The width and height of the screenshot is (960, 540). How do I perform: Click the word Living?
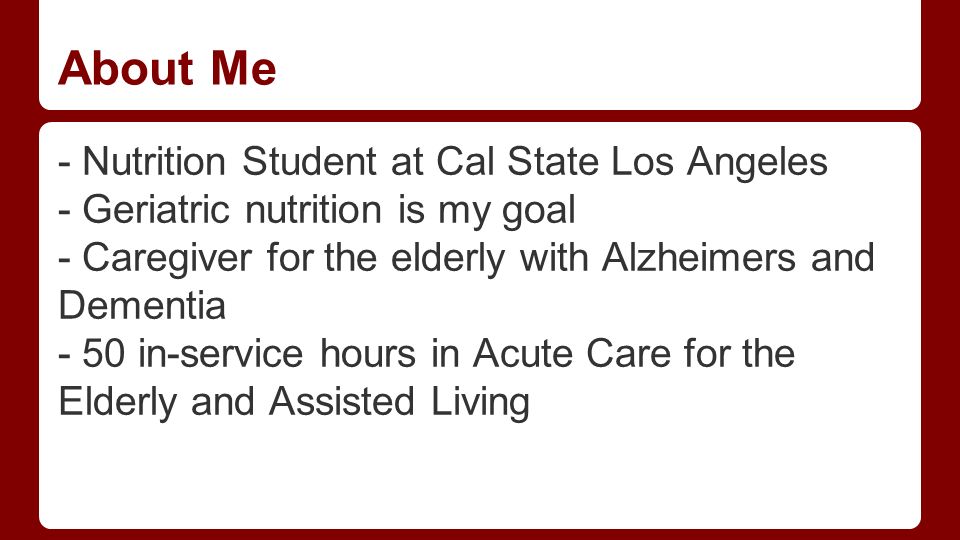480,402
